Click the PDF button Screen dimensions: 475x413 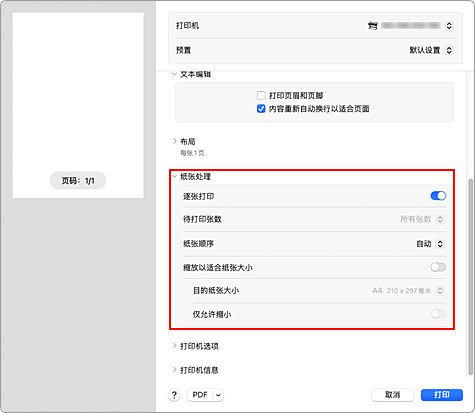coord(200,395)
